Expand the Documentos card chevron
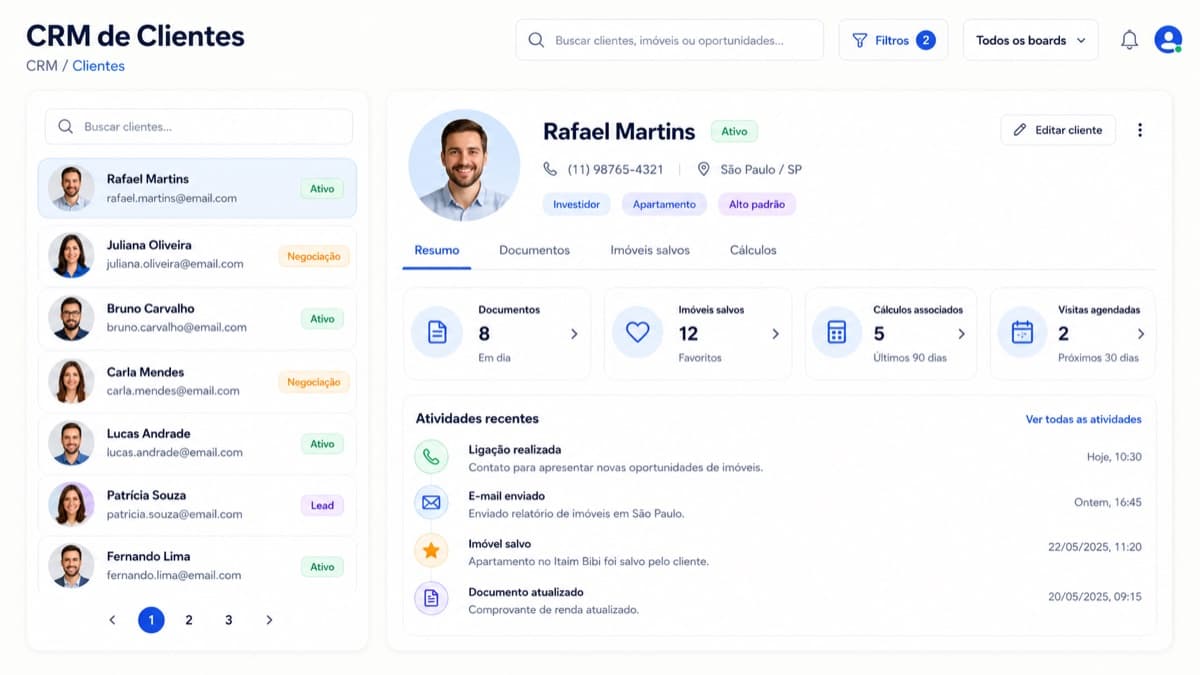The height and width of the screenshot is (675, 1200). point(574,334)
